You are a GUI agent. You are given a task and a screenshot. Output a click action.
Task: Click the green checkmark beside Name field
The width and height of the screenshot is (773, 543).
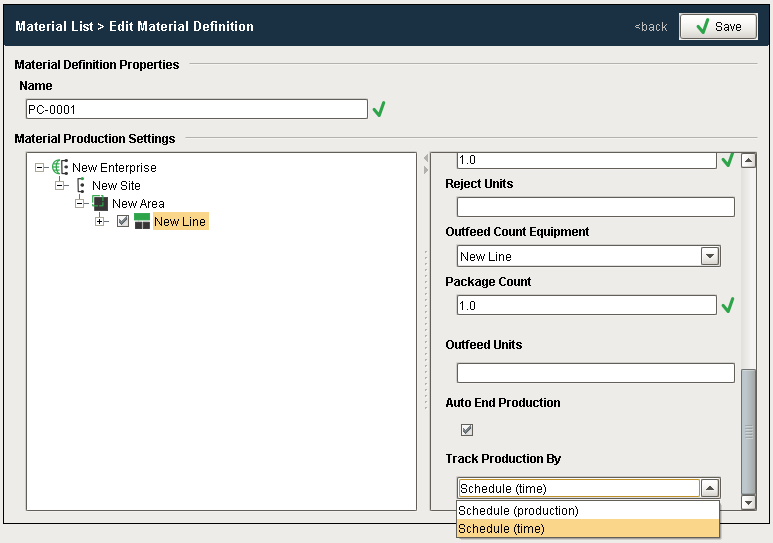pos(379,110)
